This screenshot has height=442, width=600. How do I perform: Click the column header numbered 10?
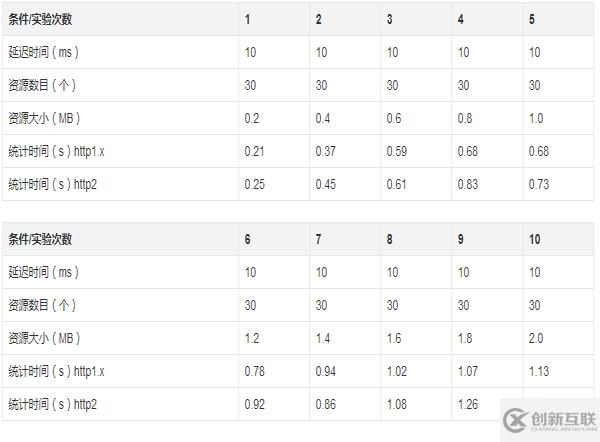point(535,239)
